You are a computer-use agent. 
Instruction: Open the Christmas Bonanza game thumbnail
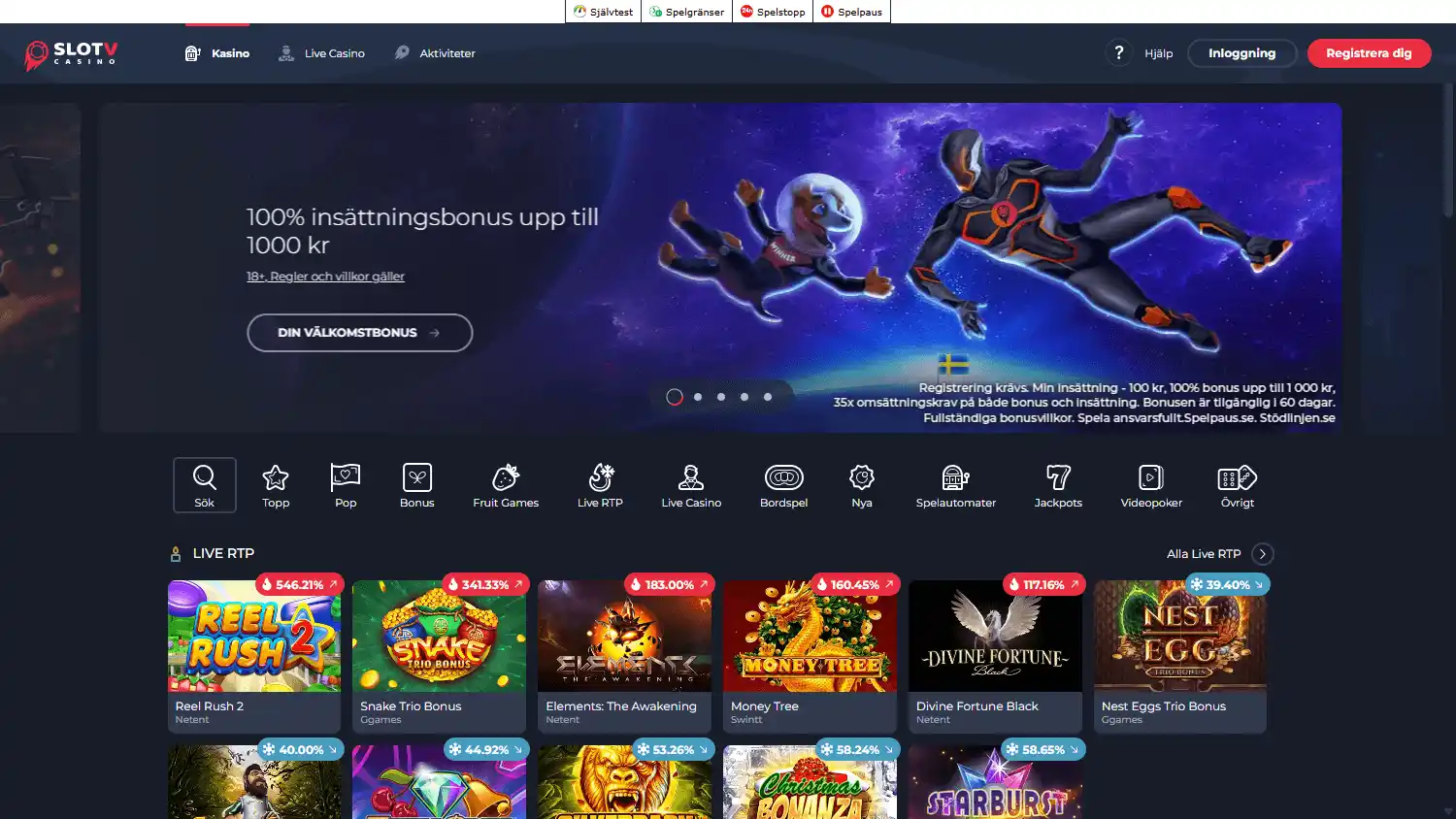point(810,784)
